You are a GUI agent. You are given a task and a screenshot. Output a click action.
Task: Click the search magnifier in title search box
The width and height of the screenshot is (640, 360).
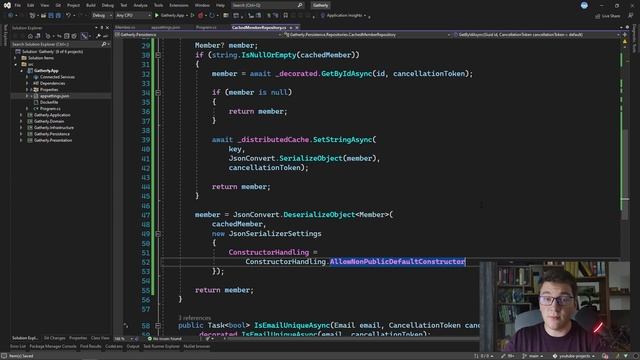click(300, 5)
